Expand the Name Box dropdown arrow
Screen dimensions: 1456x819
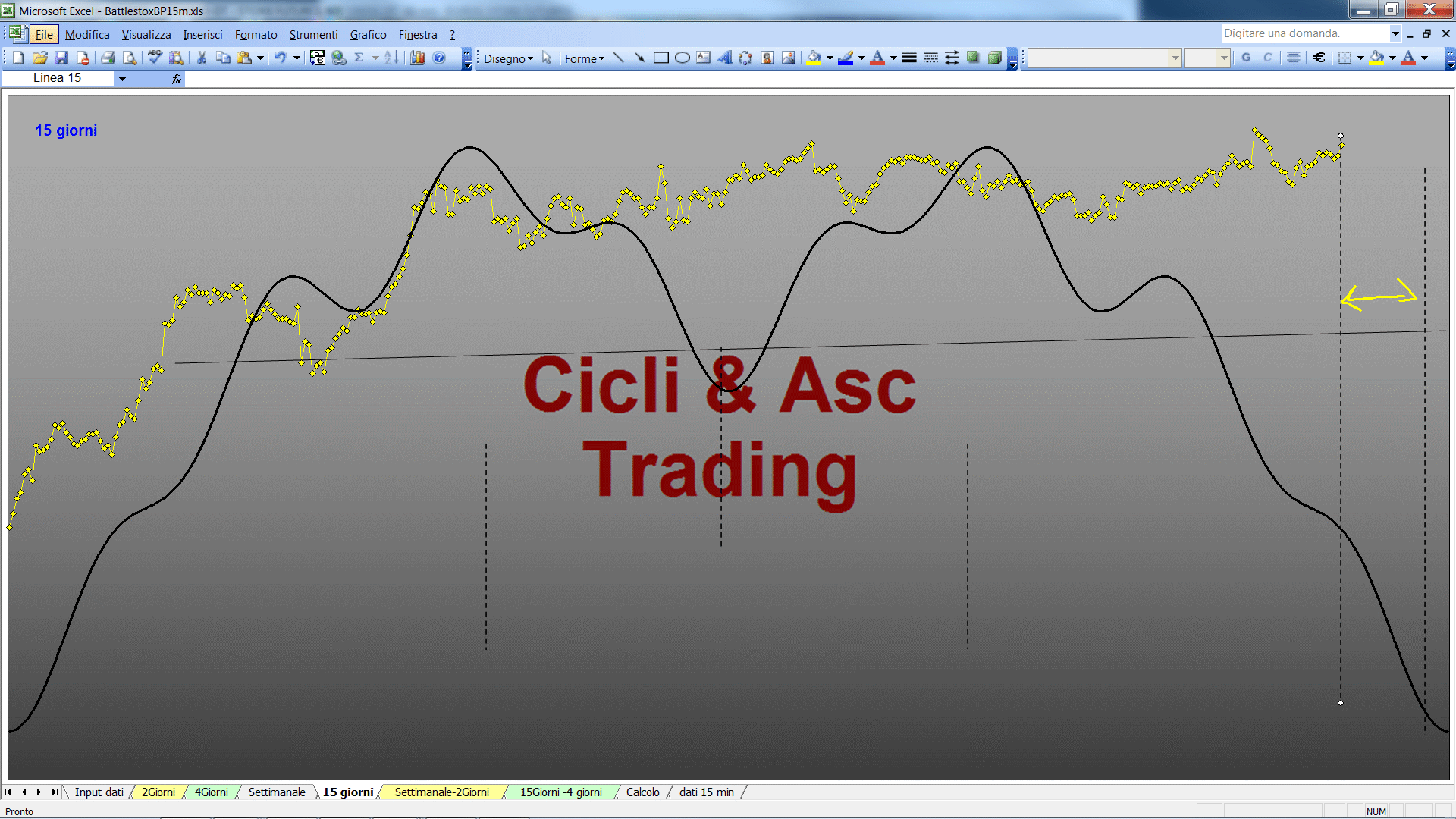coord(122,78)
